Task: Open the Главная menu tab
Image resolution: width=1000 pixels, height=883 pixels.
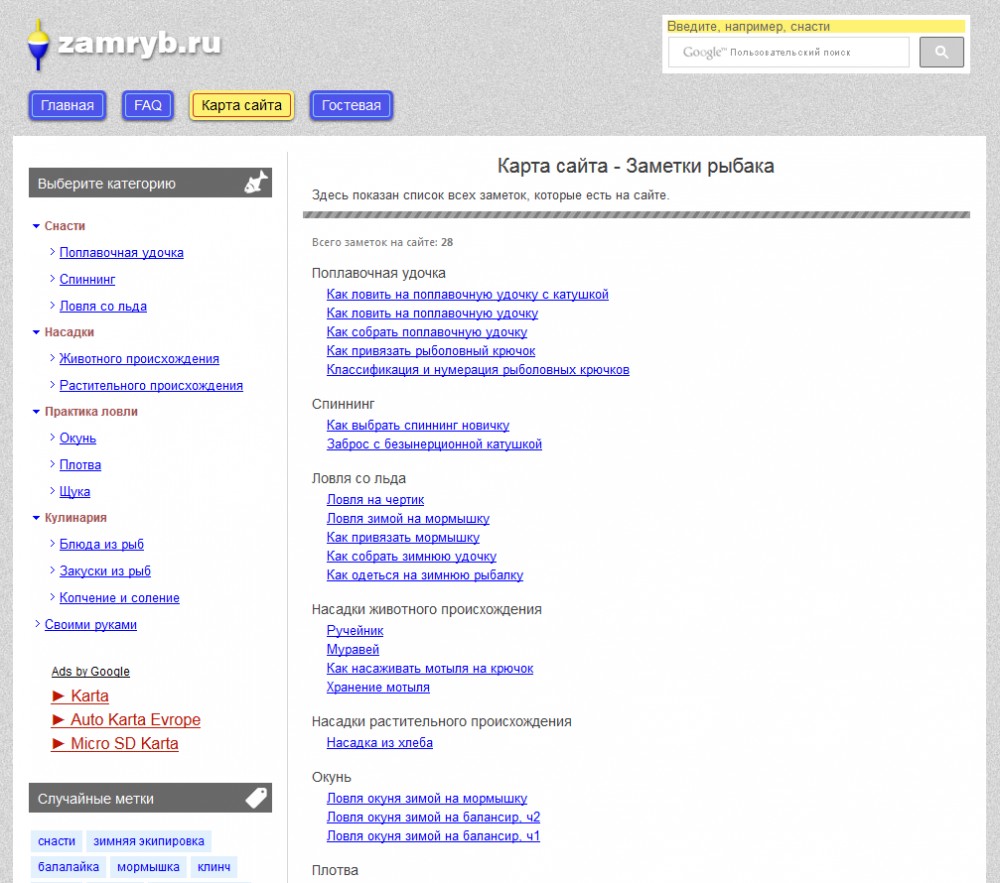Action: tap(67, 105)
